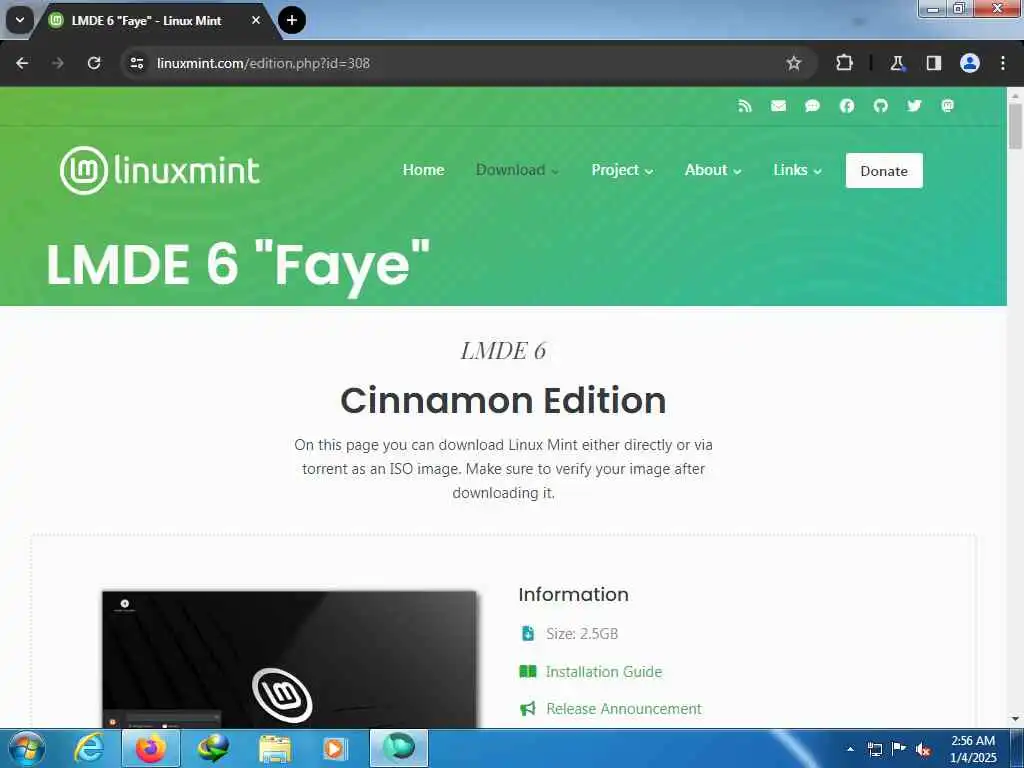Click the 'Cinnamon Edition' heading
This screenshot has height=768, width=1024.
(x=503, y=400)
